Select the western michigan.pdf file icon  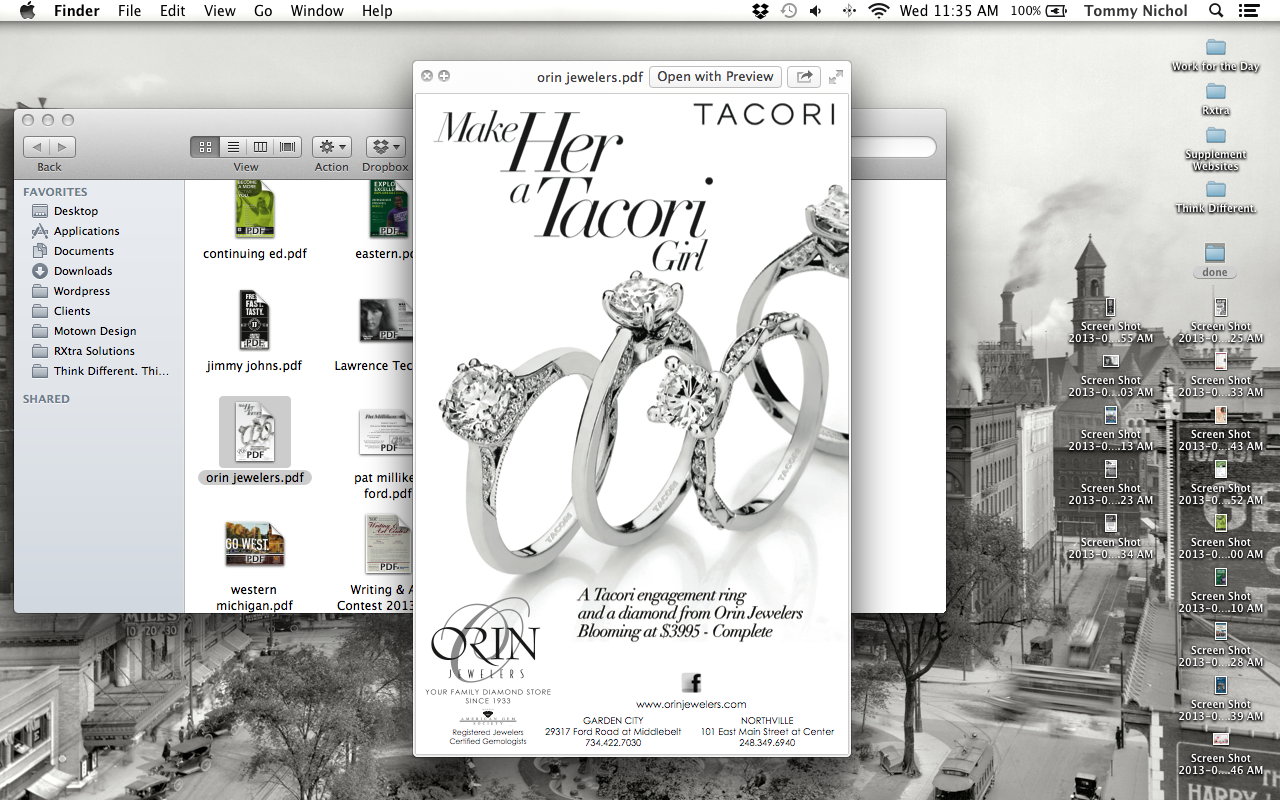click(x=255, y=543)
